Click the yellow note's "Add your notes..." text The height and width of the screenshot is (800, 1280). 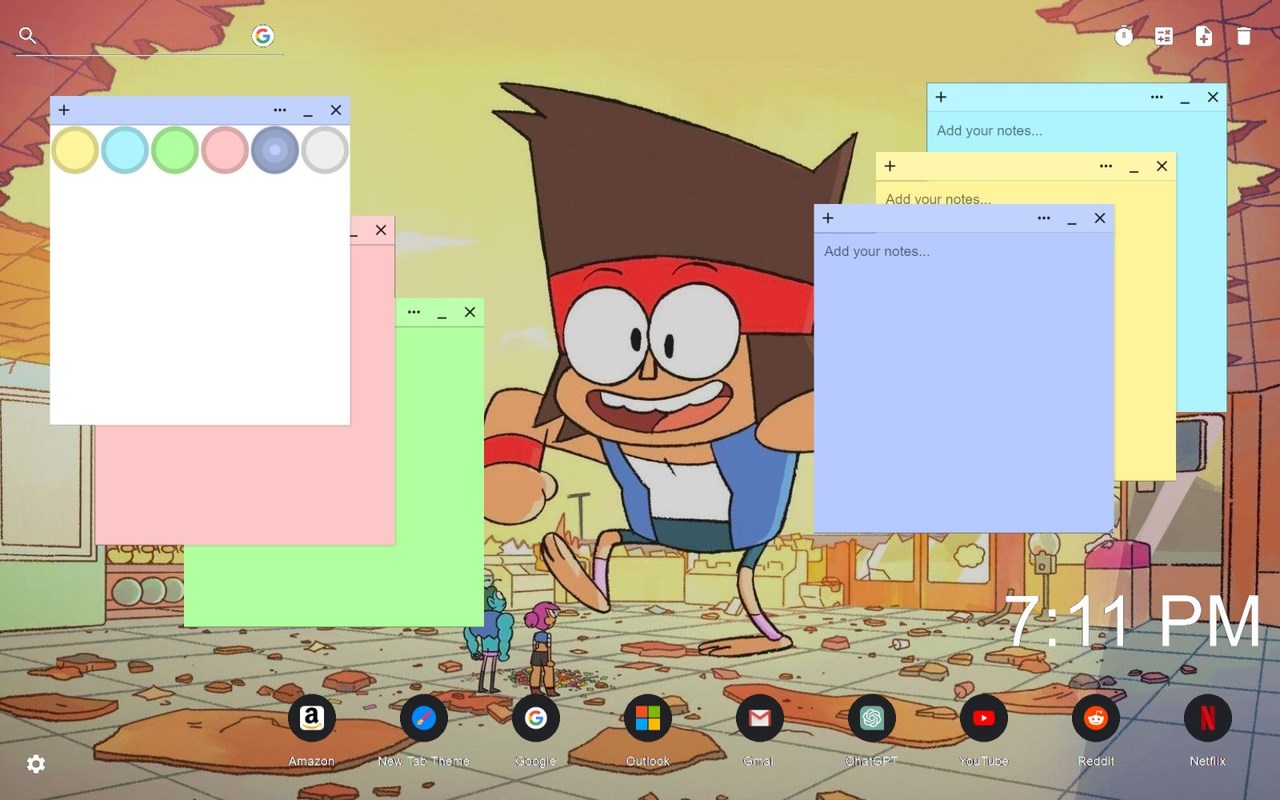938,198
